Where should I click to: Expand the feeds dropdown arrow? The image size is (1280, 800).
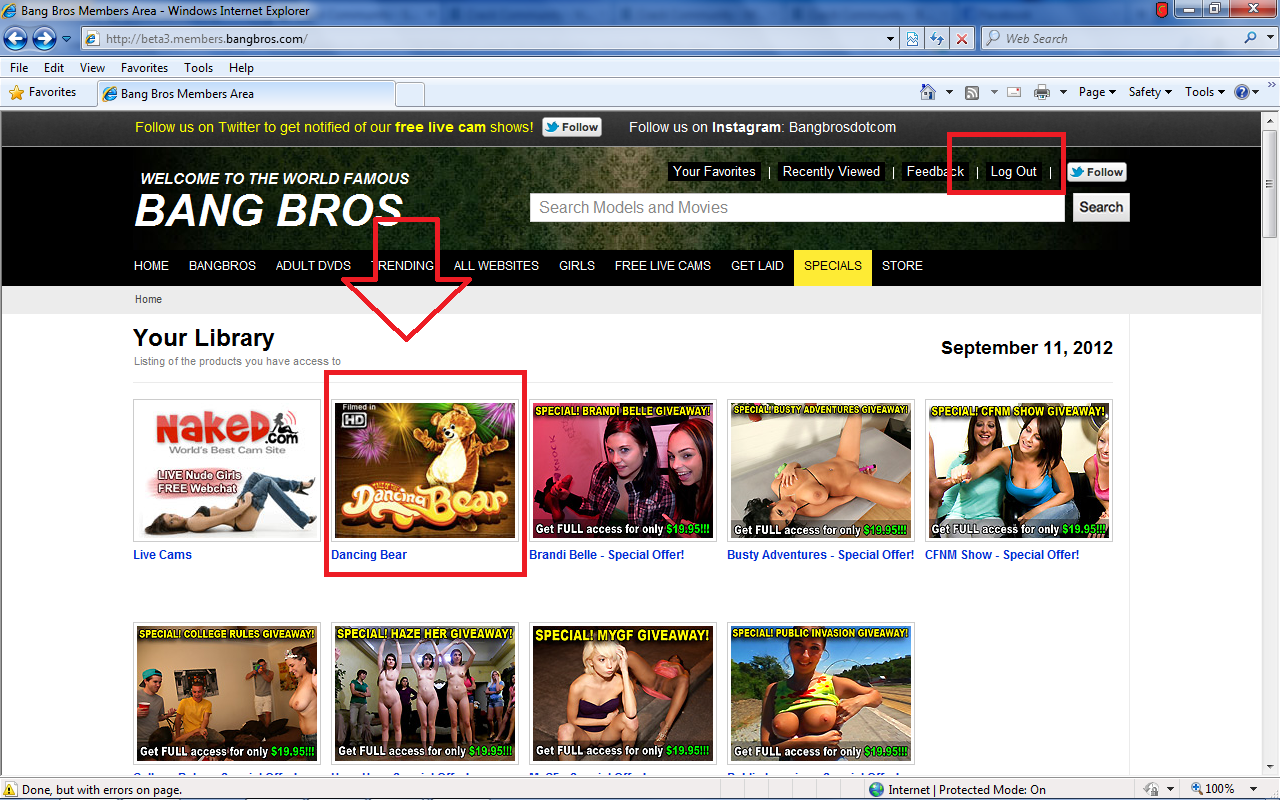[994, 92]
